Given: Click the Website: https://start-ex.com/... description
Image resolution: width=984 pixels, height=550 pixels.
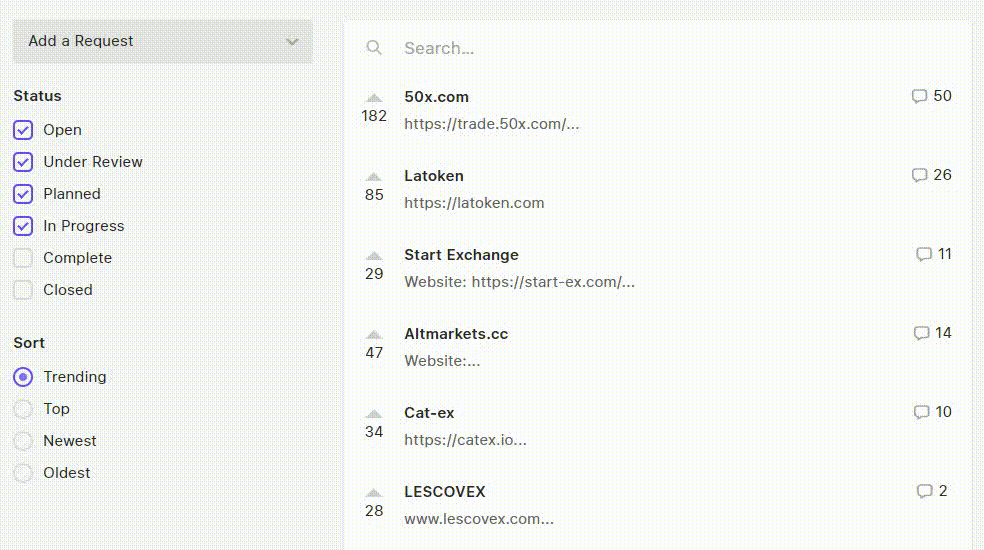Looking at the screenshot, I should tap(520, 283).
